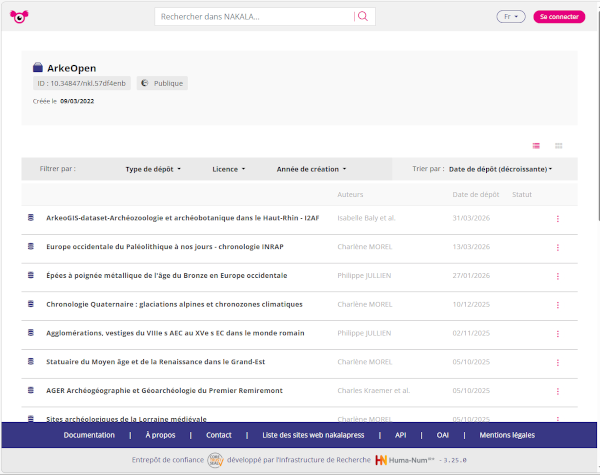
Task: Open Mentions légales footer link
Action: (507, 435)
